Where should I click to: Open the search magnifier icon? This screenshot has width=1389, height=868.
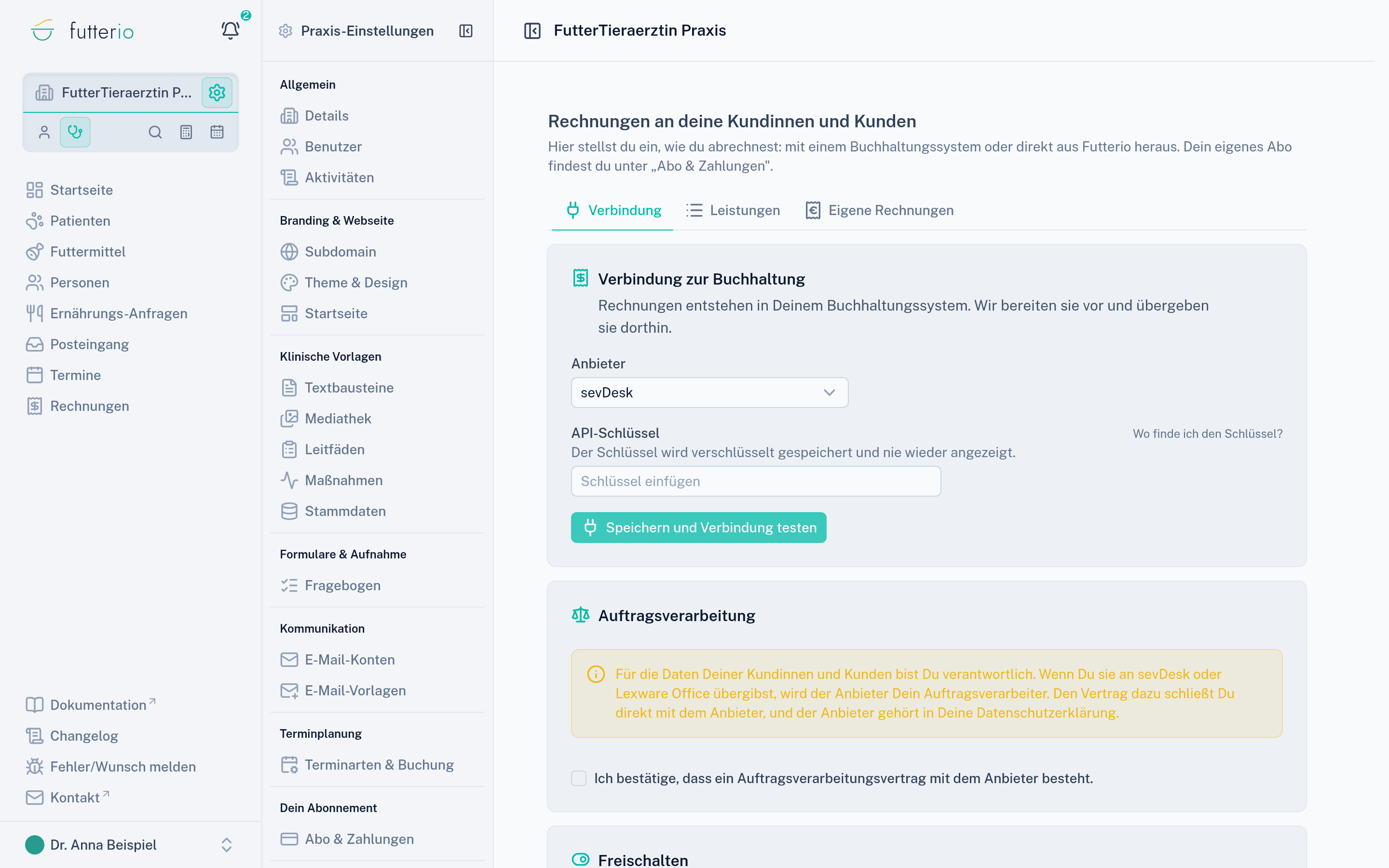155,132
